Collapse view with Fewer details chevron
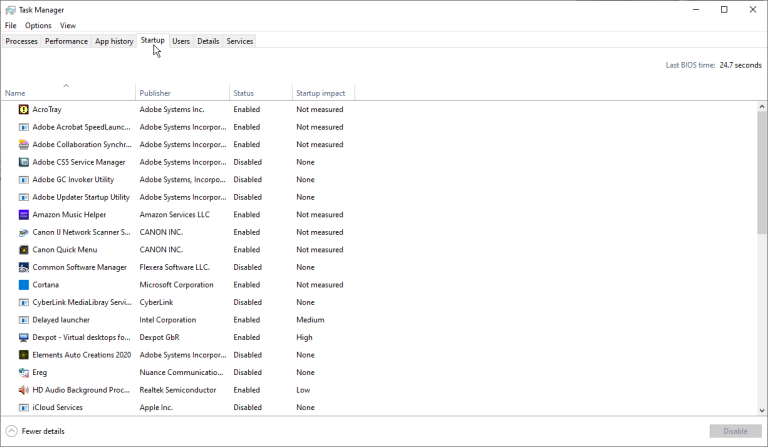768x447 pixels. coord(12,431)
